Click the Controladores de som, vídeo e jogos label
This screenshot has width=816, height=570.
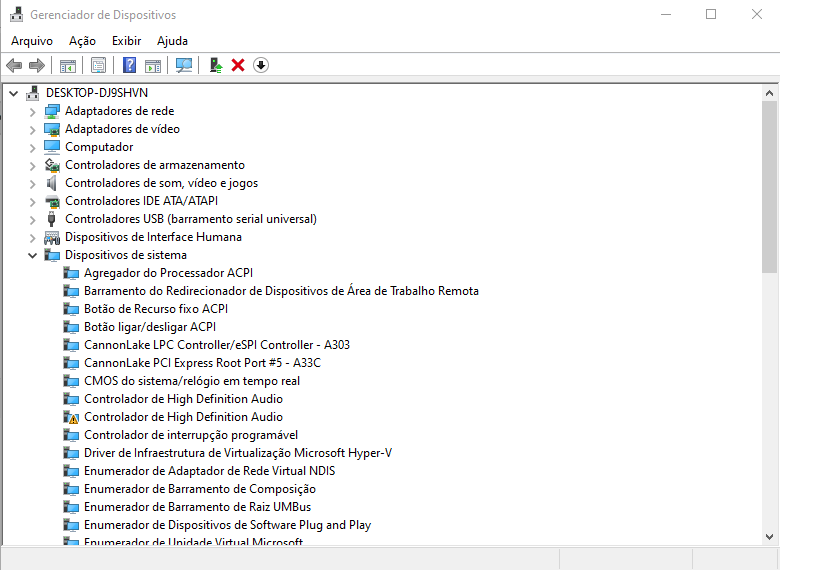[161, 183]
